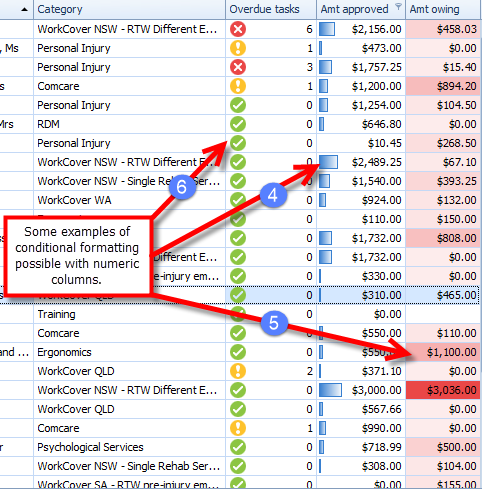Click sort arrow in the leftmost column header
482x489 pixels.
(24, 9)
